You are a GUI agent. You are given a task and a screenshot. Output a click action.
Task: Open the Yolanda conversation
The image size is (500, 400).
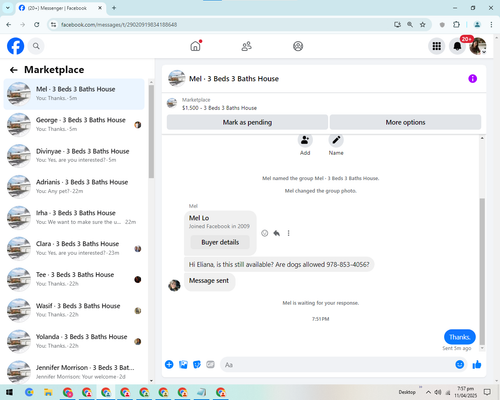tap(74, 341)
